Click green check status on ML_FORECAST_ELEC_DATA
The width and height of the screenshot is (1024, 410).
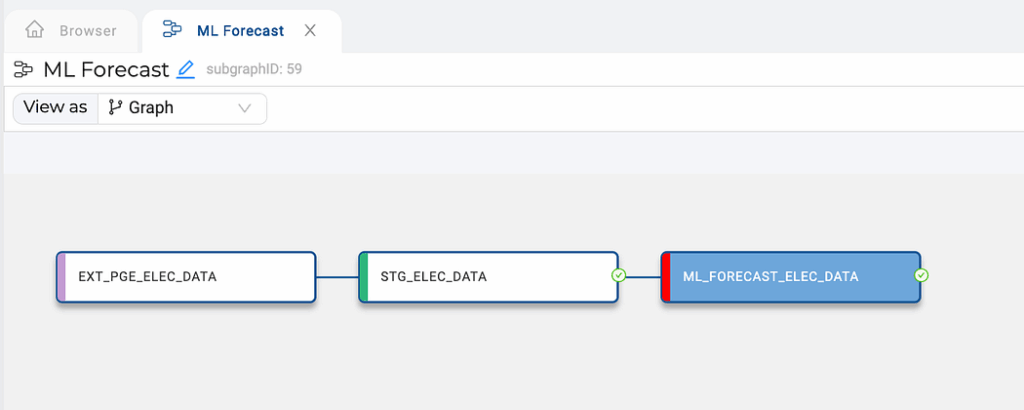921,276
